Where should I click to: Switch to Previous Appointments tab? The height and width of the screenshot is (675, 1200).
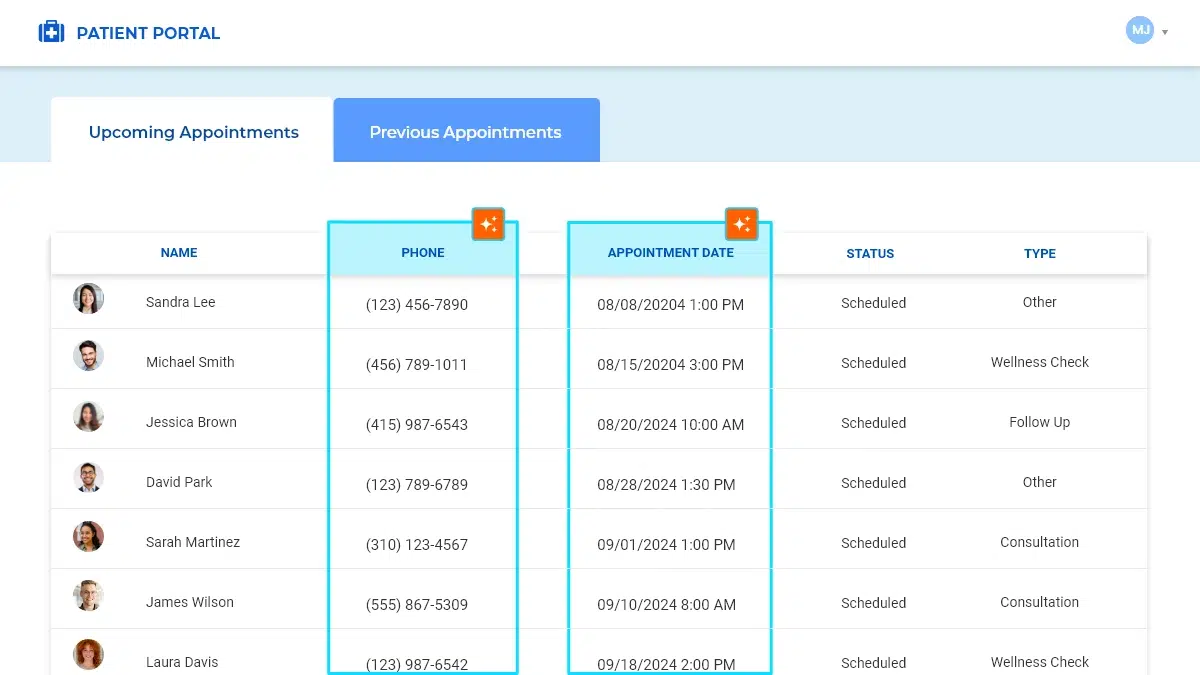click(x=465, y=132)
